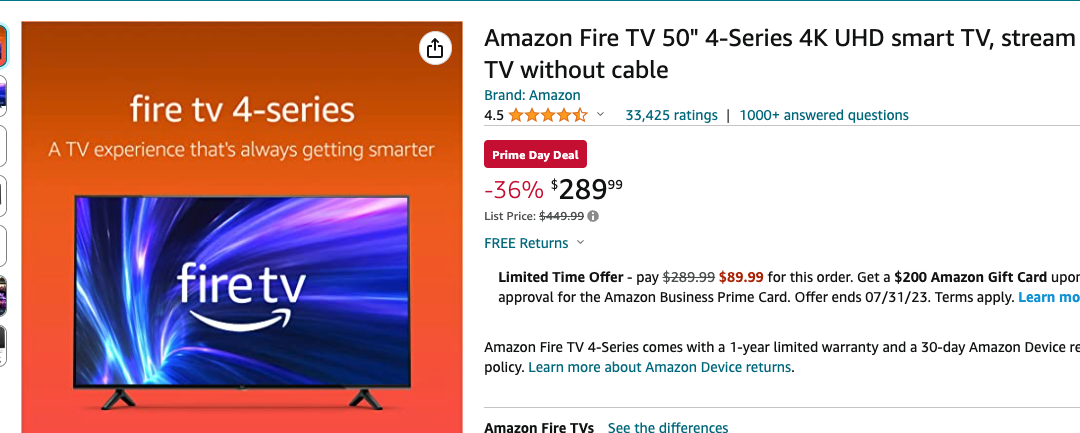Select the first, highlighted orange image thumbnail
Image resolution: width=1080 pixels, height=433 pixels.
coord(3,44)
